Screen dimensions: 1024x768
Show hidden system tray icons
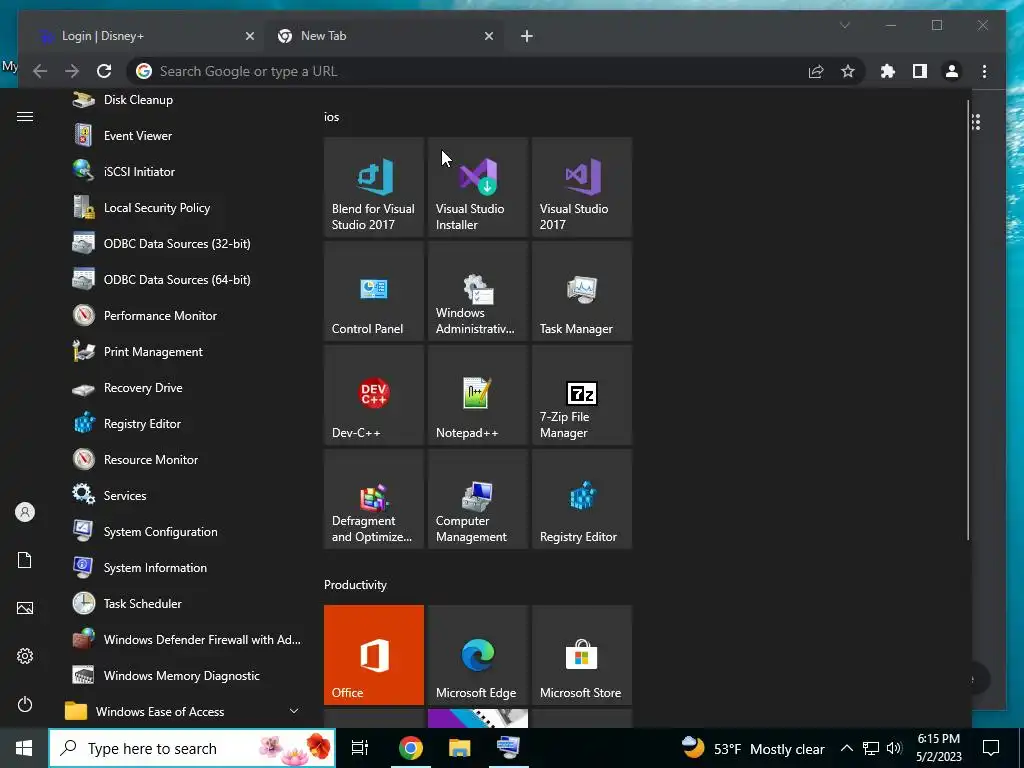[x=846, y=748]
